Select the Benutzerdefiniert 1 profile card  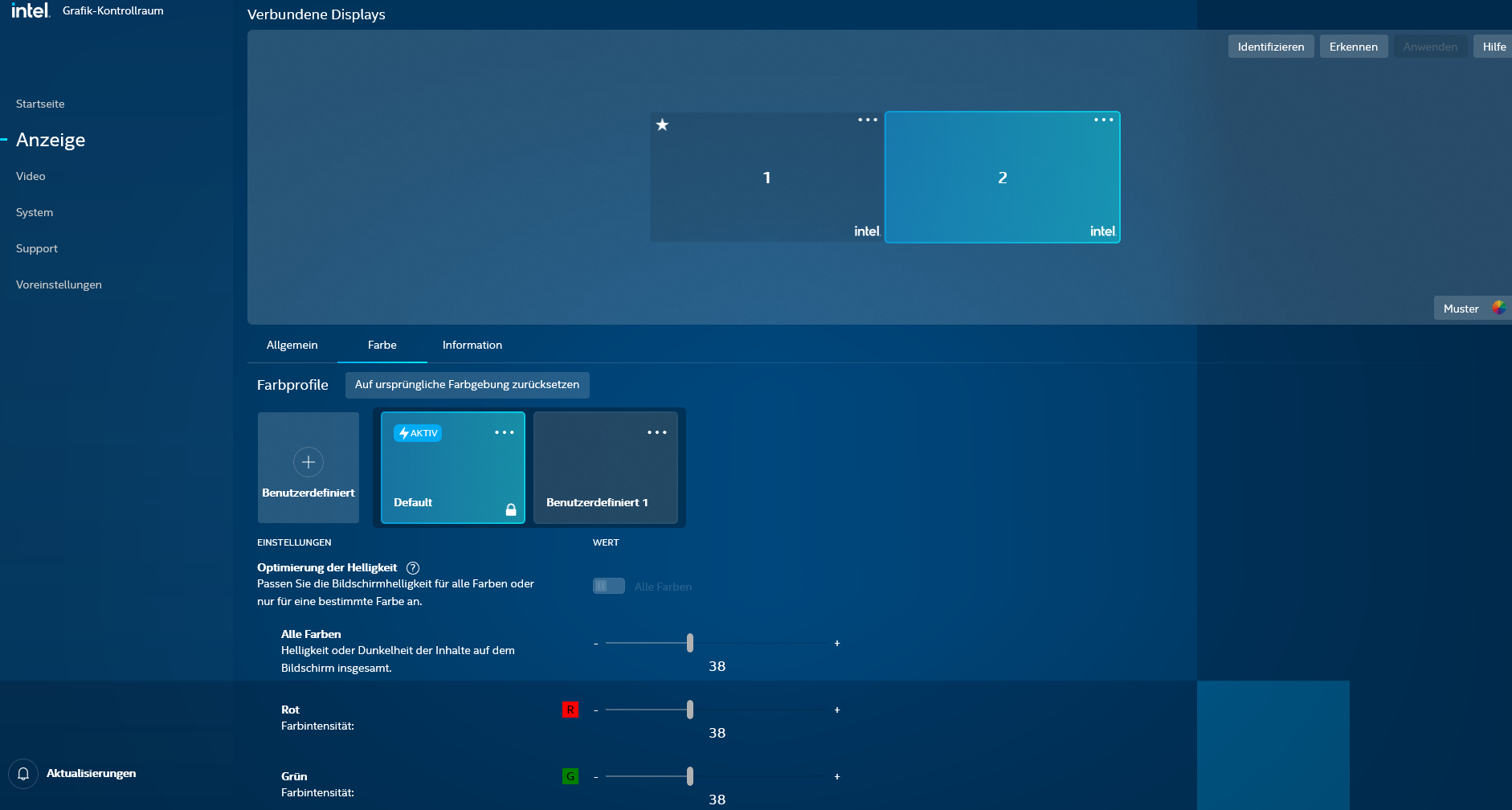tap(606, 468)
